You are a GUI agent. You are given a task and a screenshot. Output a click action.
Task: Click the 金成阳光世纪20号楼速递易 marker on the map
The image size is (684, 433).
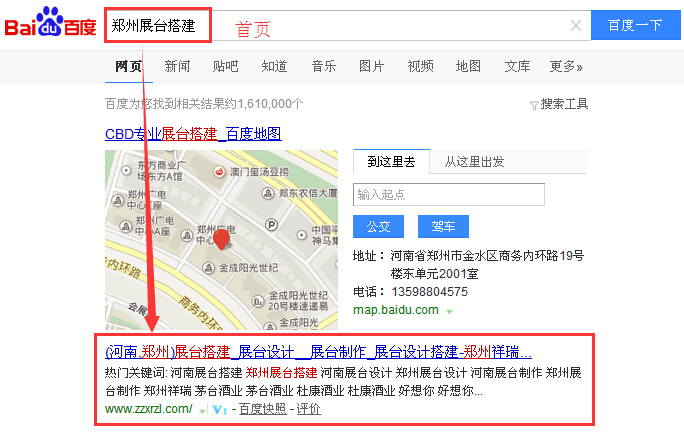(x=257, y=301)
